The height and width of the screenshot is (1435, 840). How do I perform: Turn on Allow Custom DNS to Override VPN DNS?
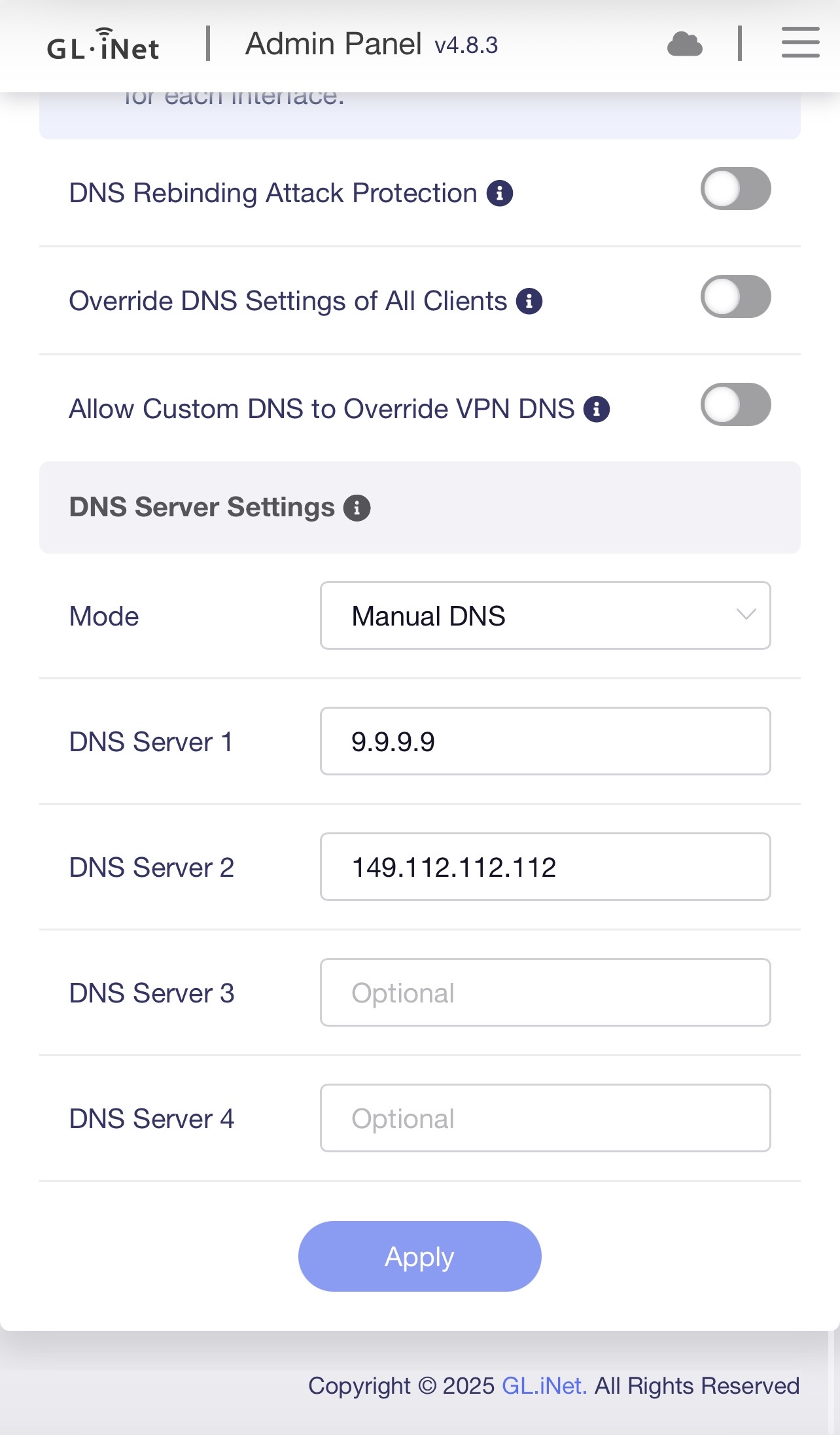tap(735, 405)
